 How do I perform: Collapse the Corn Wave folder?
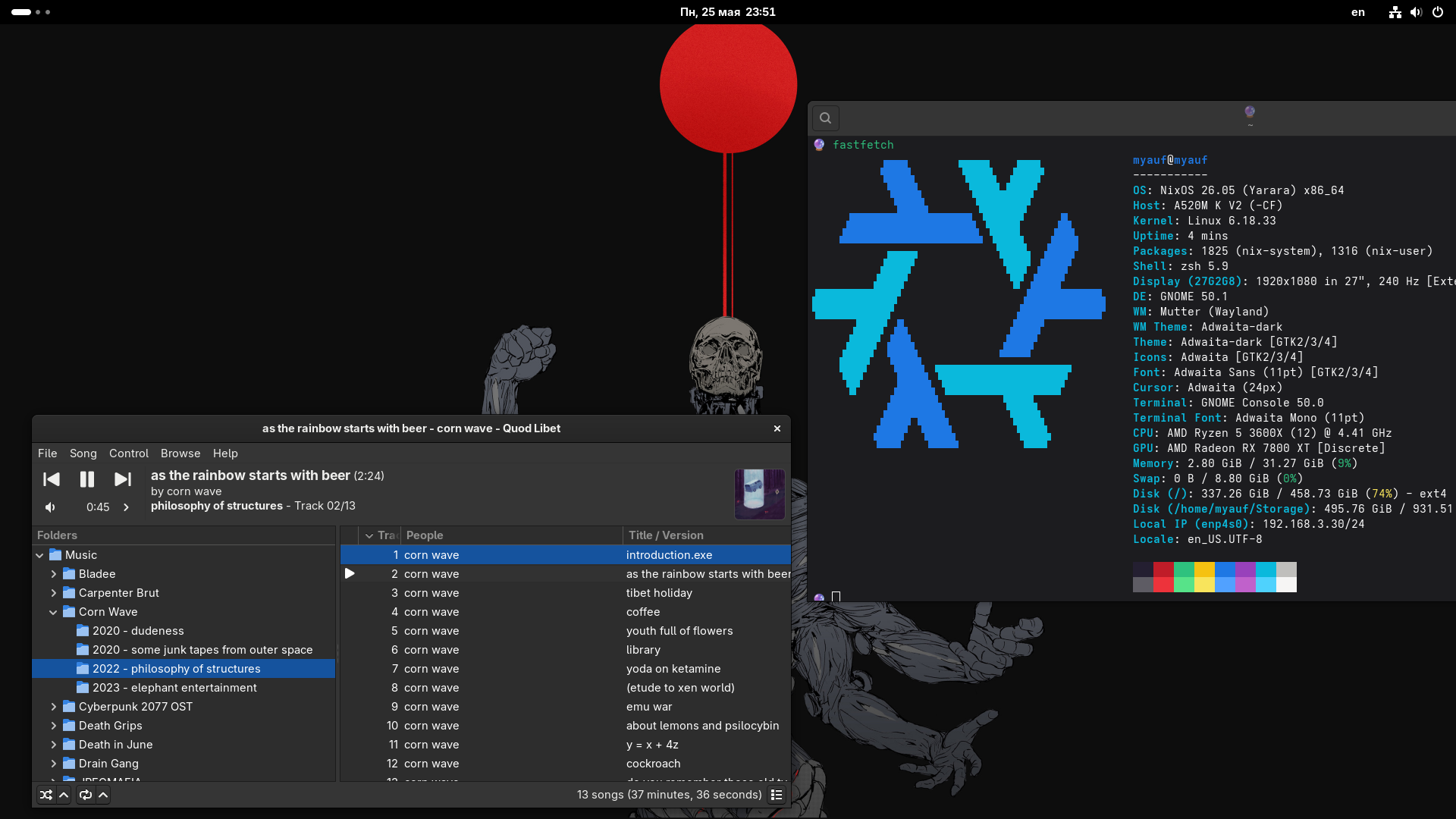[x=53, y=612]
